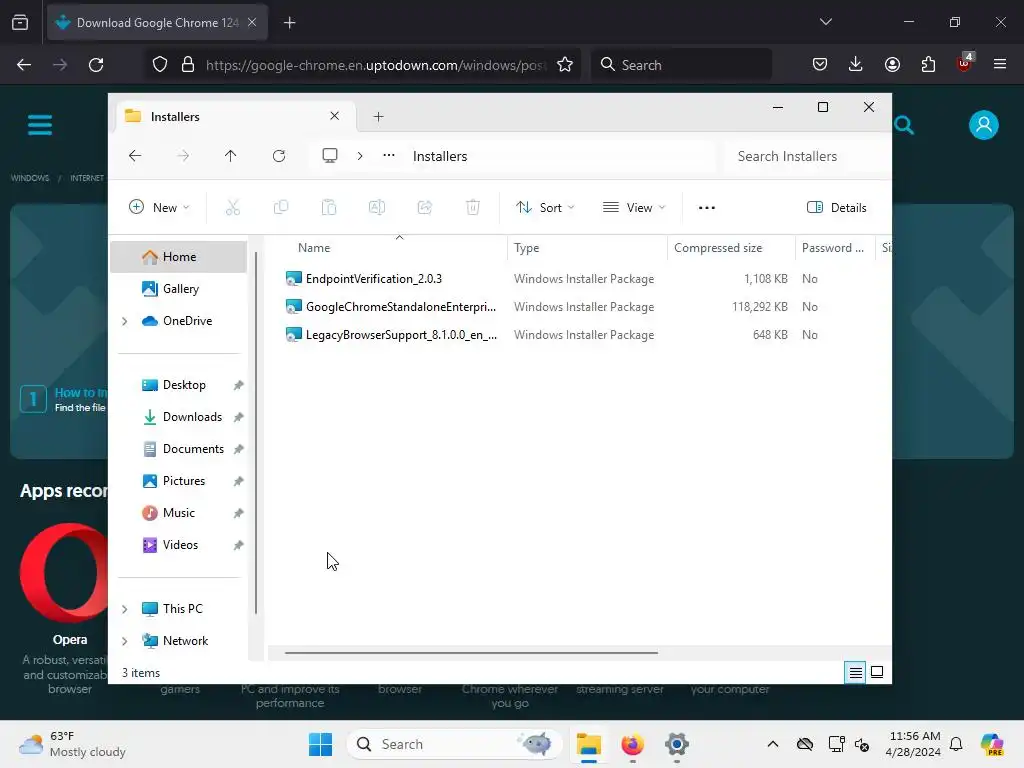The width and height of the screenshot is (1024, 768).
Task: Open the View dropdown menu
Action: click(633, 208)
